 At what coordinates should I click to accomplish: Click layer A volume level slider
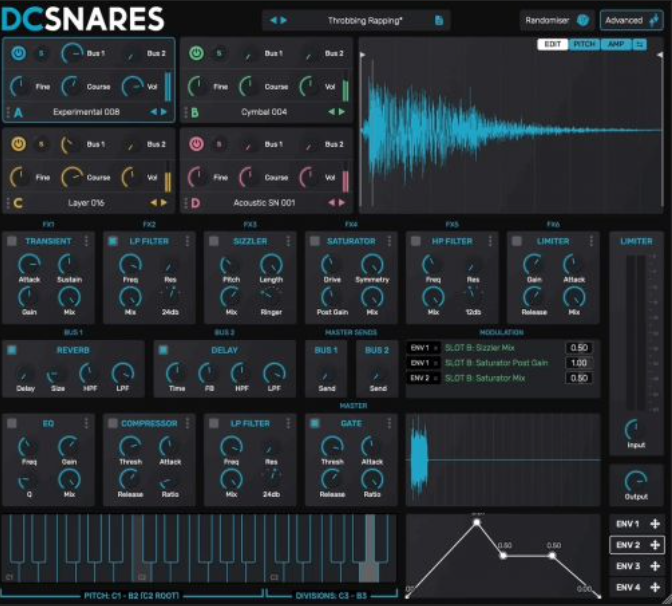pos(168,87)
